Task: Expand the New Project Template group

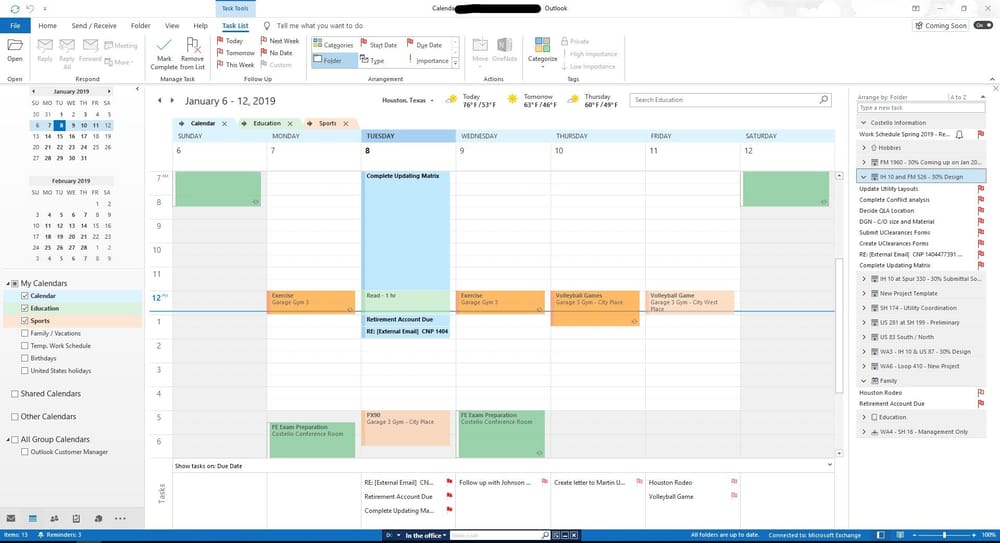Action: point(864,294)
